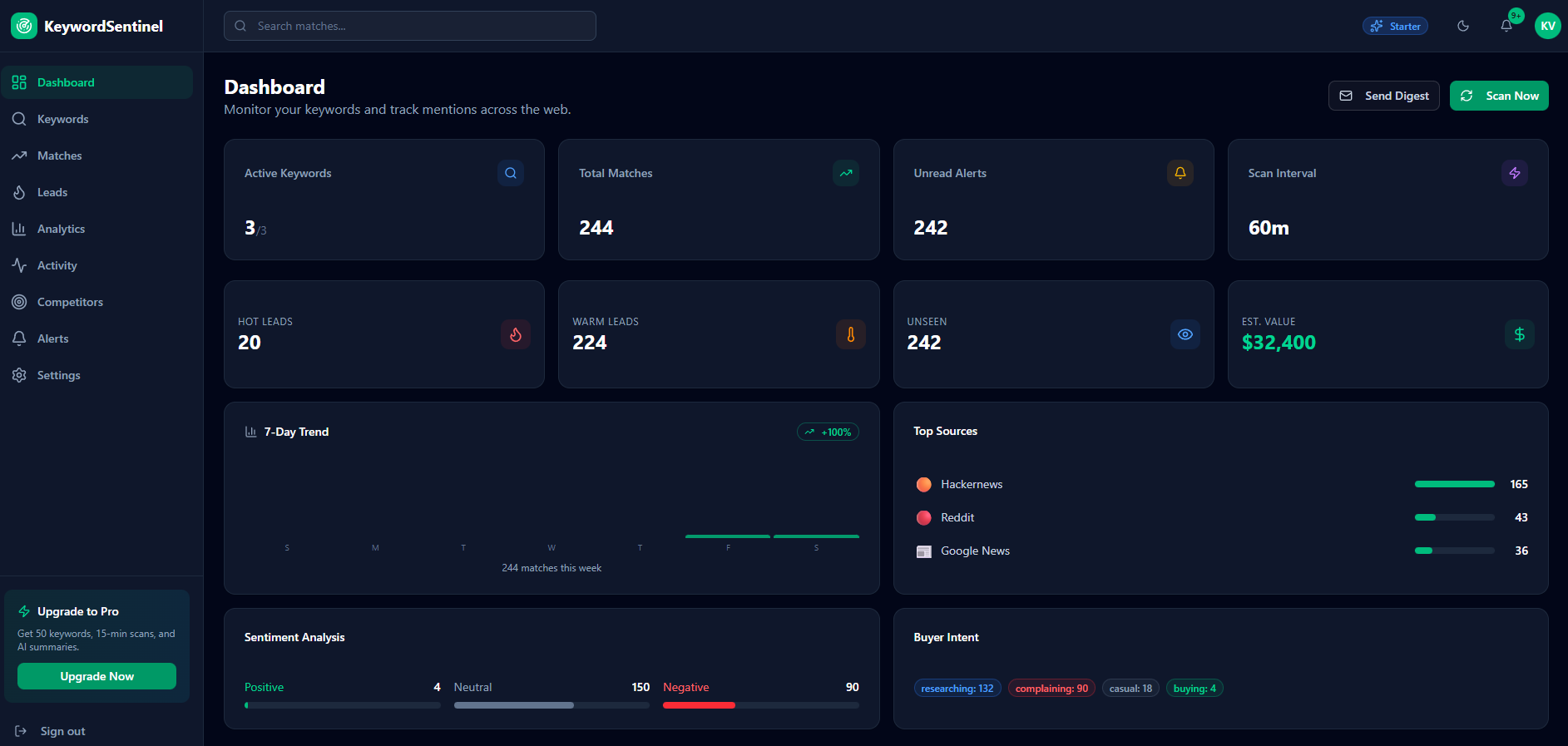1568x746 pixels.
Task: Click the Reddit source icon
Action: [923, 518]
